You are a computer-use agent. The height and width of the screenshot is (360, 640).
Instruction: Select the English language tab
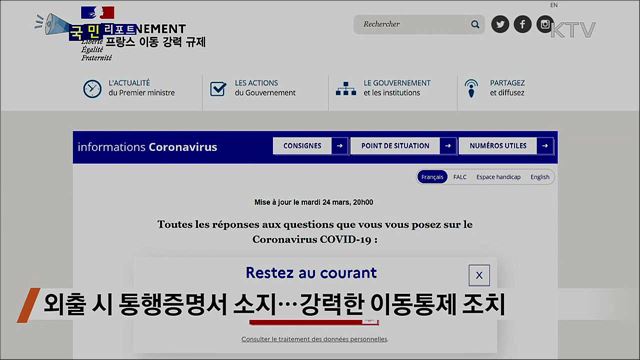(540, 177)
